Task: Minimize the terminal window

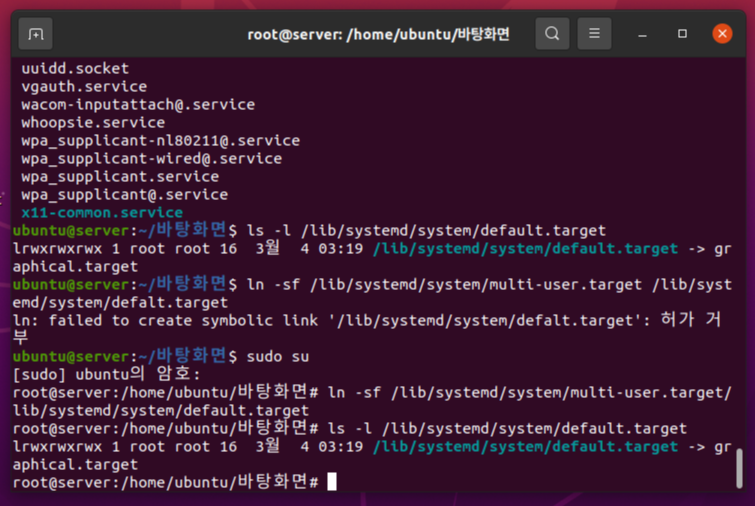Action: coord(642,34)
